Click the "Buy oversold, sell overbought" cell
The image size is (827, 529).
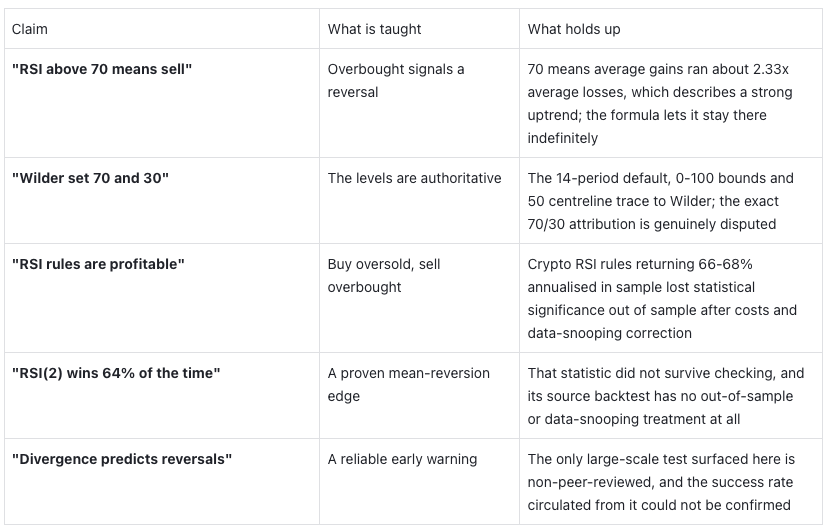(419, 299)
